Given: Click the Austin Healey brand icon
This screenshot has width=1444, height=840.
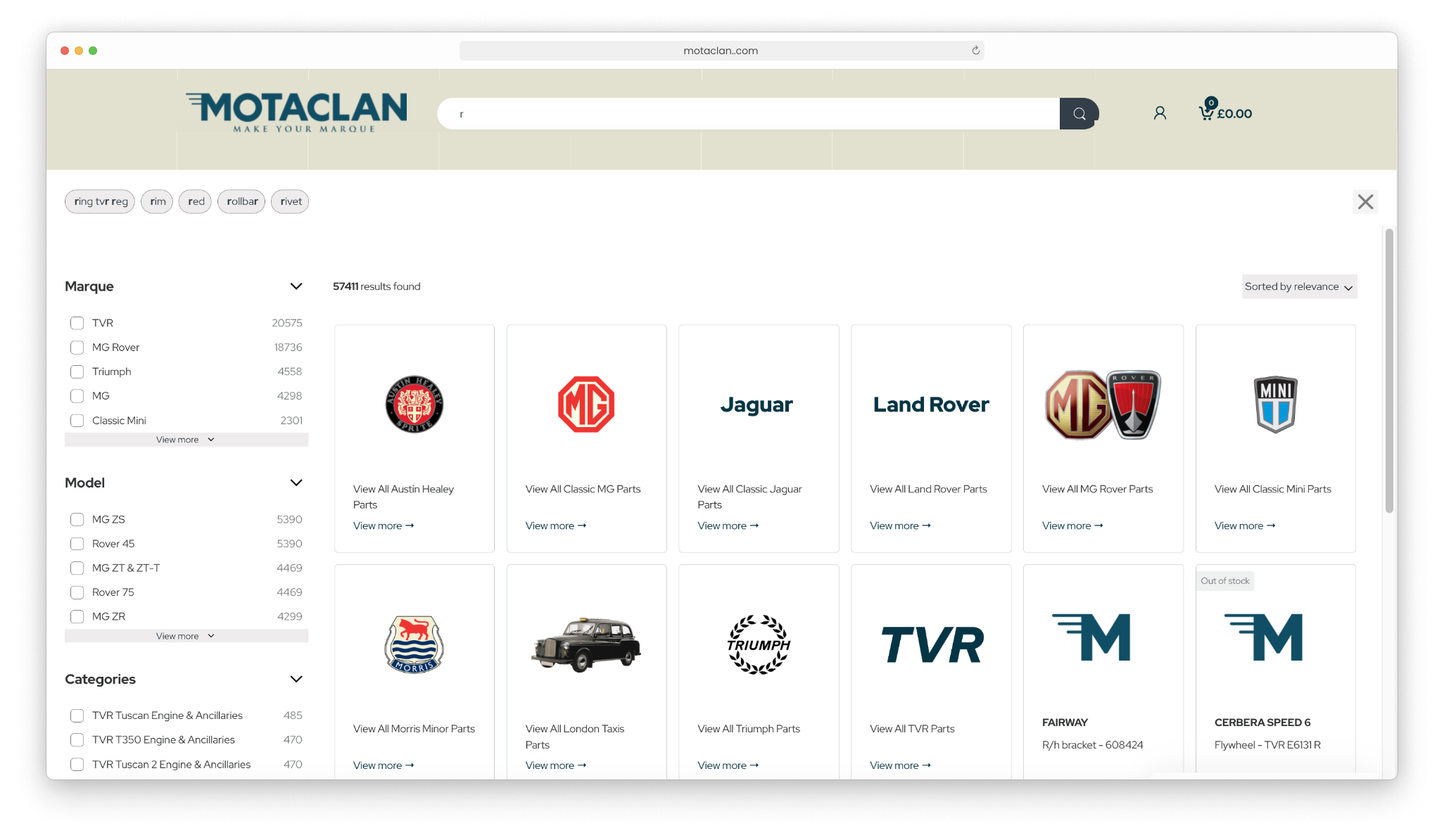Looking at the screenshot, I should point(413,404).
